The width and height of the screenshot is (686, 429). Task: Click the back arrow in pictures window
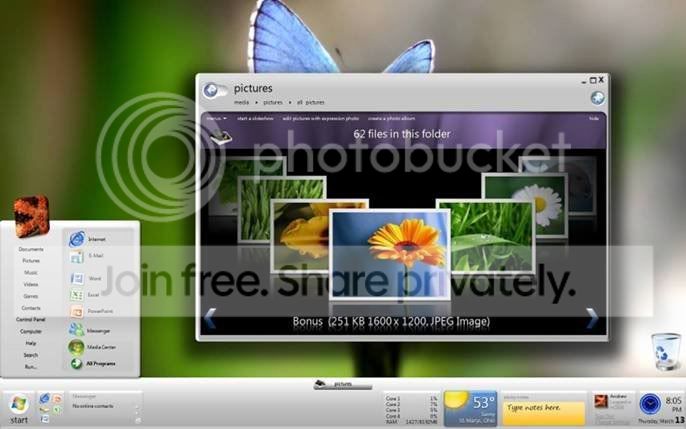tap(211, 91)
